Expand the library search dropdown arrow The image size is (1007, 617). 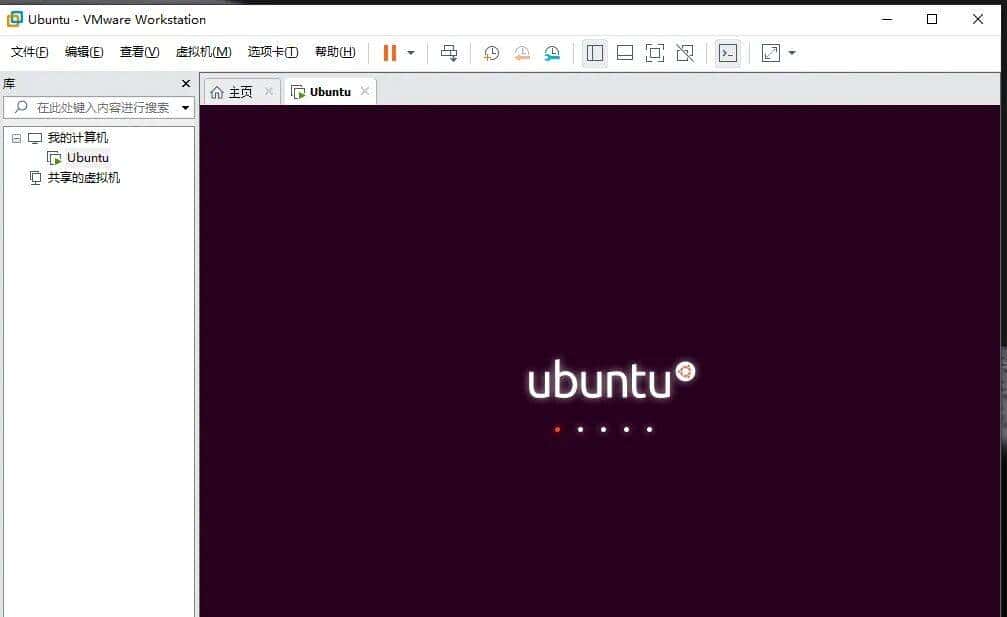(186, 107)
